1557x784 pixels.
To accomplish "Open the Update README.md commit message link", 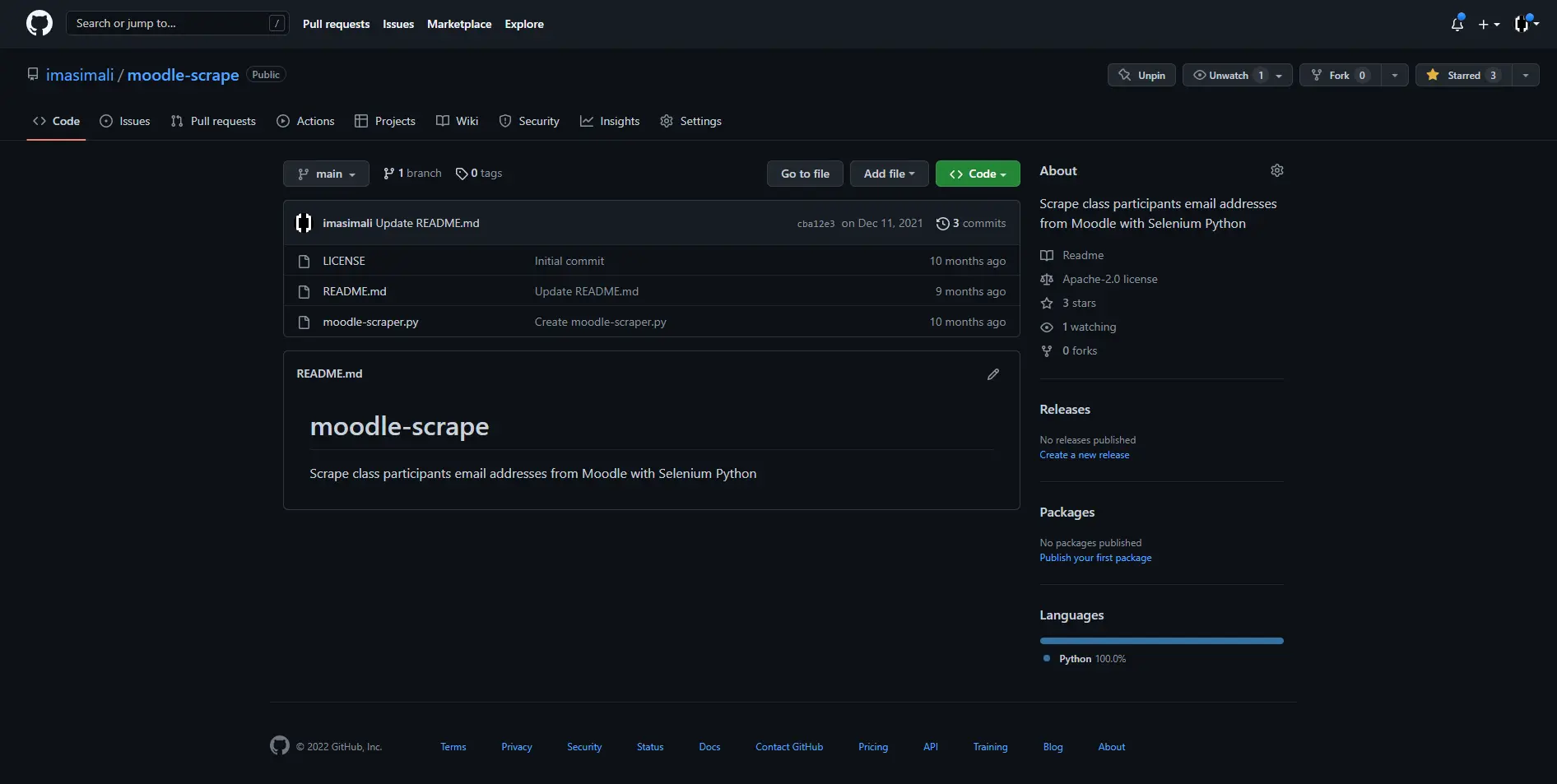I will click(427, 223).
